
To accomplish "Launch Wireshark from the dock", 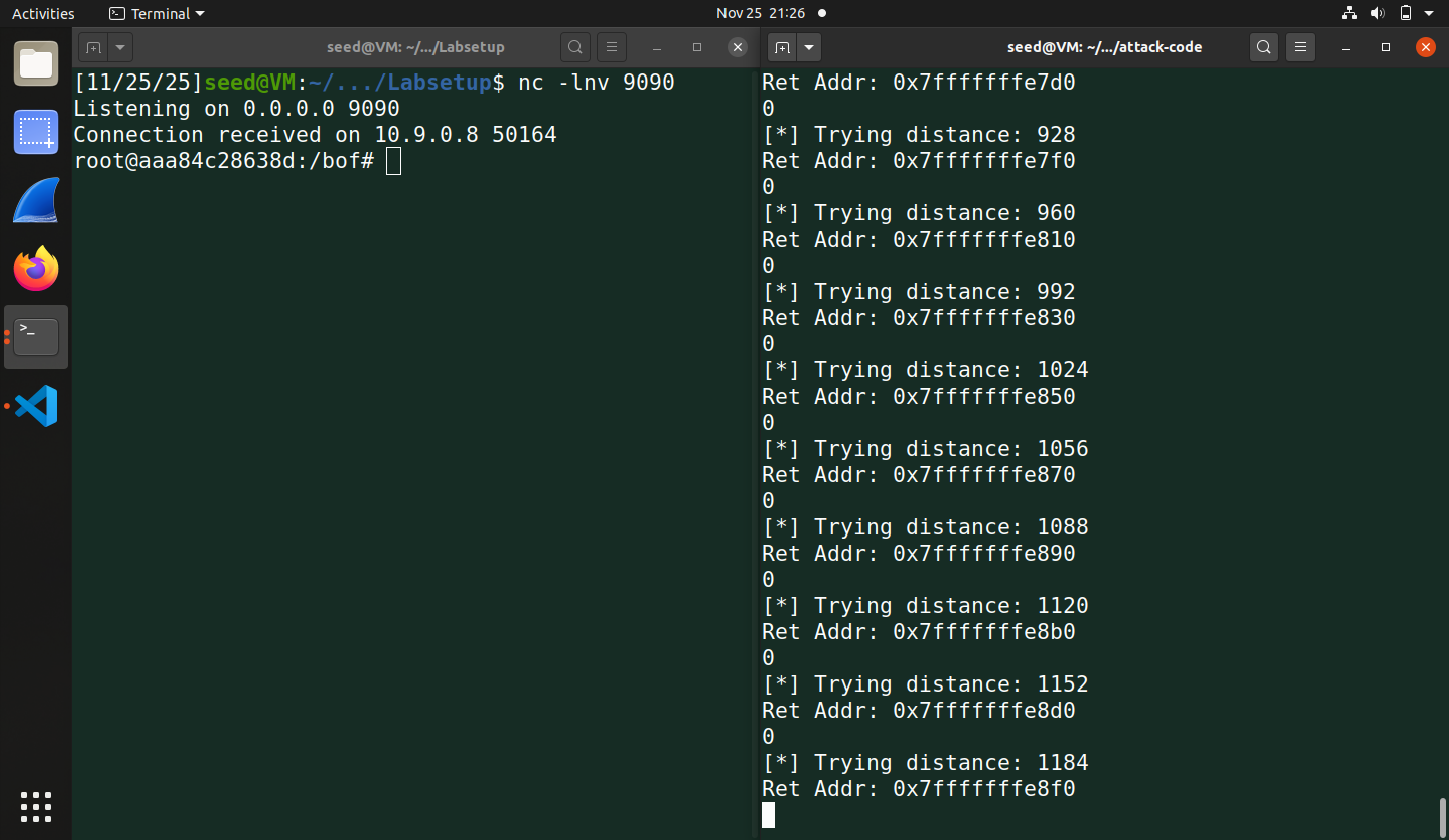I will pos(36,201).
